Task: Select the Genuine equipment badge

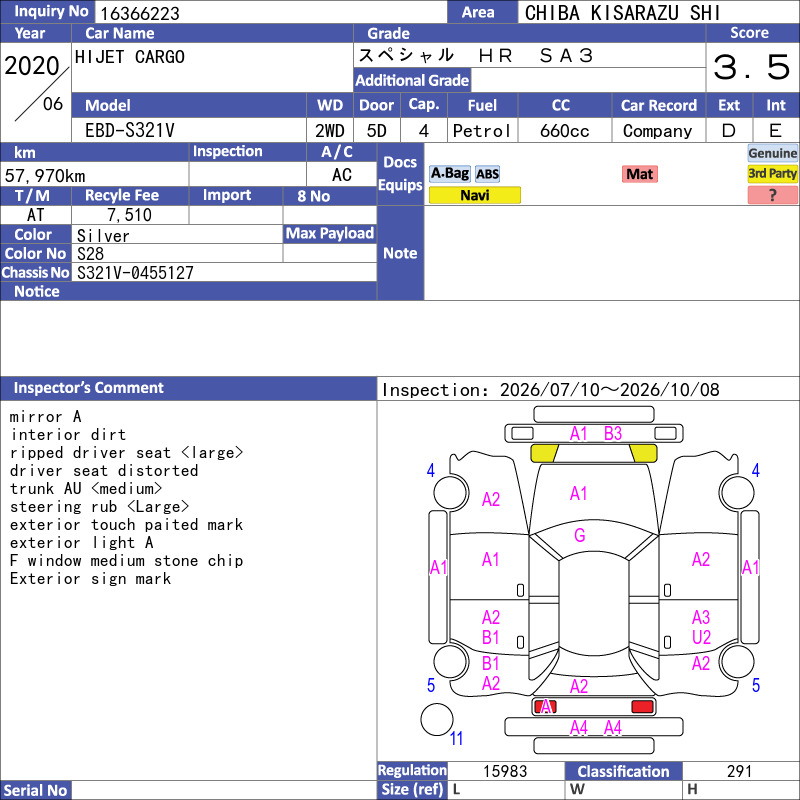Action: click(x=772, y=153)
